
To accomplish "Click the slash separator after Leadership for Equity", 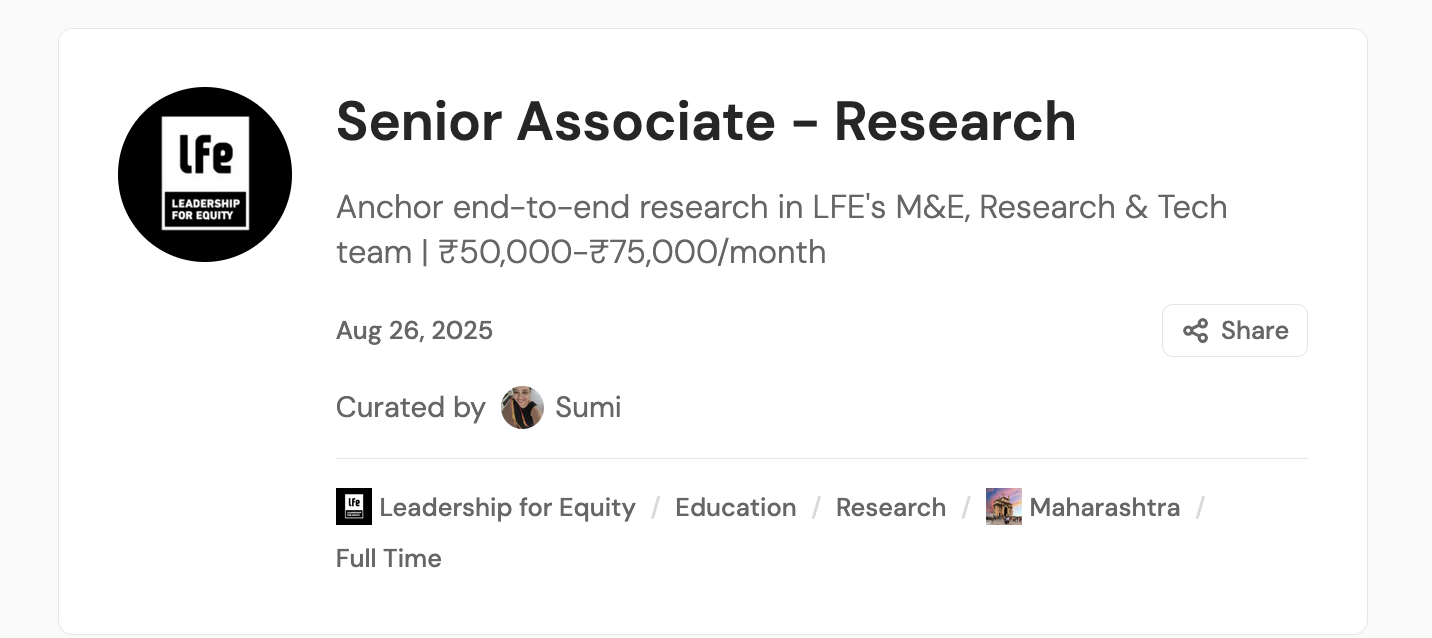I will (655, 508).
